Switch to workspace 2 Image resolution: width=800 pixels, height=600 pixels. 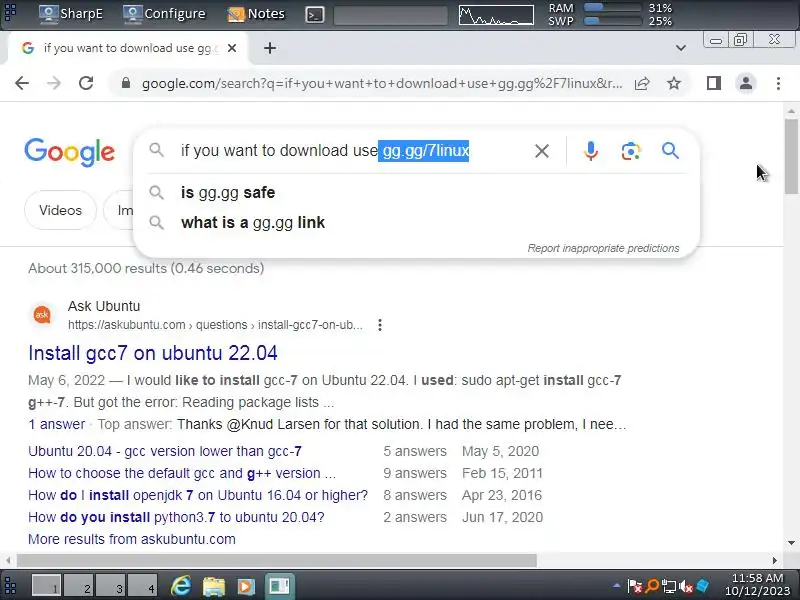pos(80,586)
